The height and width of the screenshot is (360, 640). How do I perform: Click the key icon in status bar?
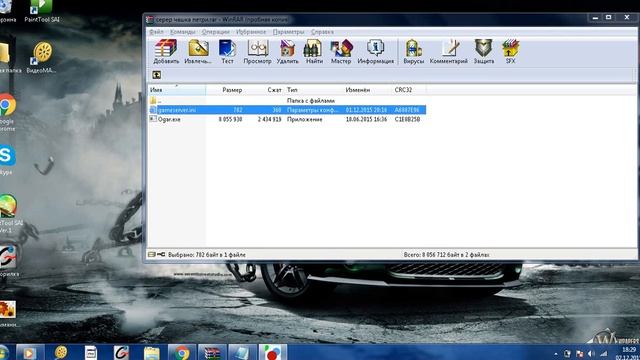pyautogui.click(x=161, y=254)
